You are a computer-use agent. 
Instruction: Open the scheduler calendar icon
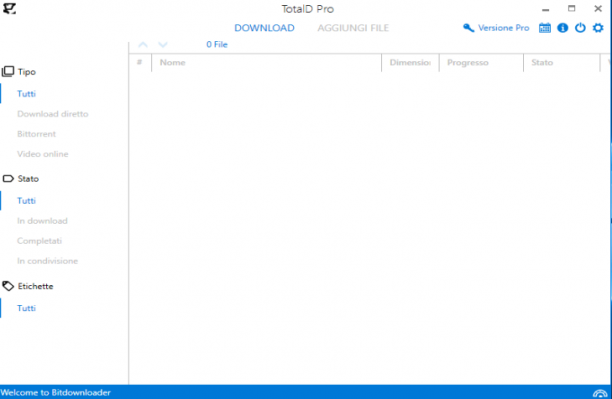coord(545,28)
